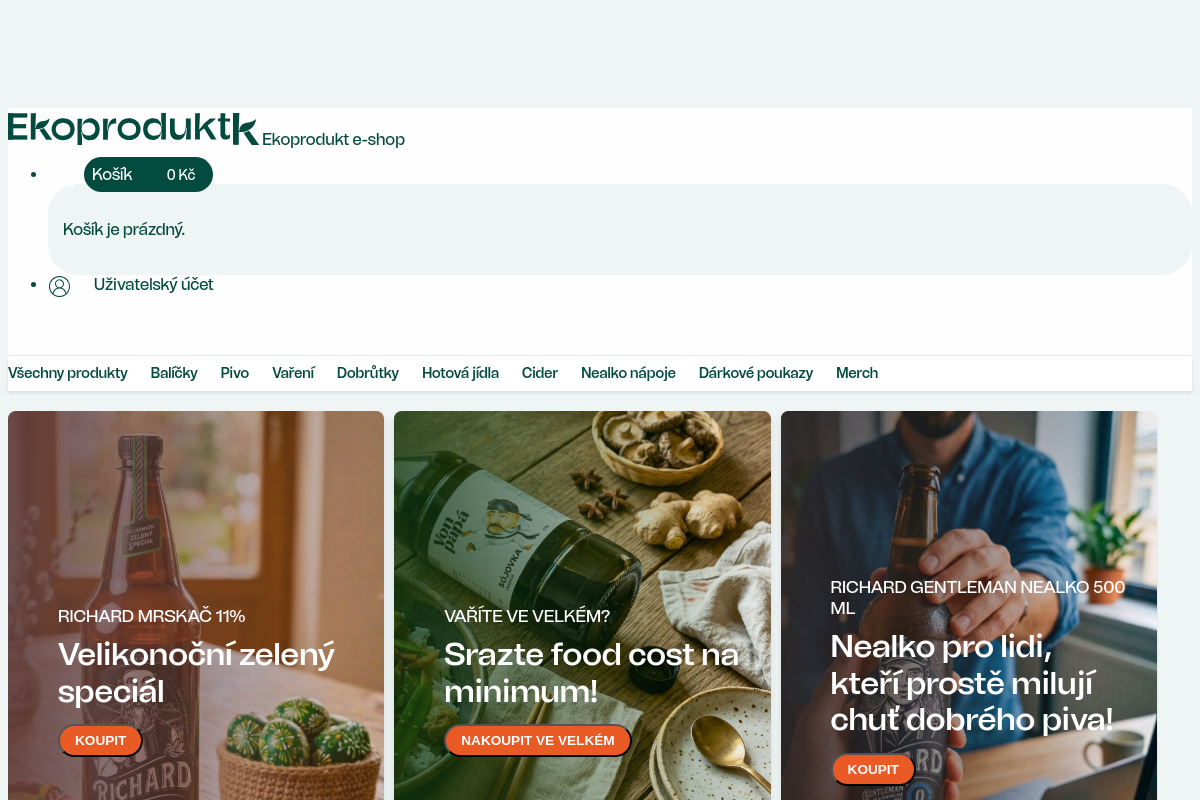Click the Uživatelský účet link
The width and height of the screenshot is (1200, 800).
pyautogui.click(x=153, y=285)
